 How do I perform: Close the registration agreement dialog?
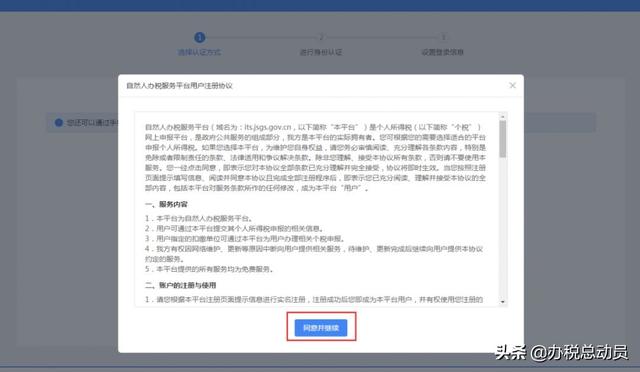pyautogui.click(x=513, y=85)
